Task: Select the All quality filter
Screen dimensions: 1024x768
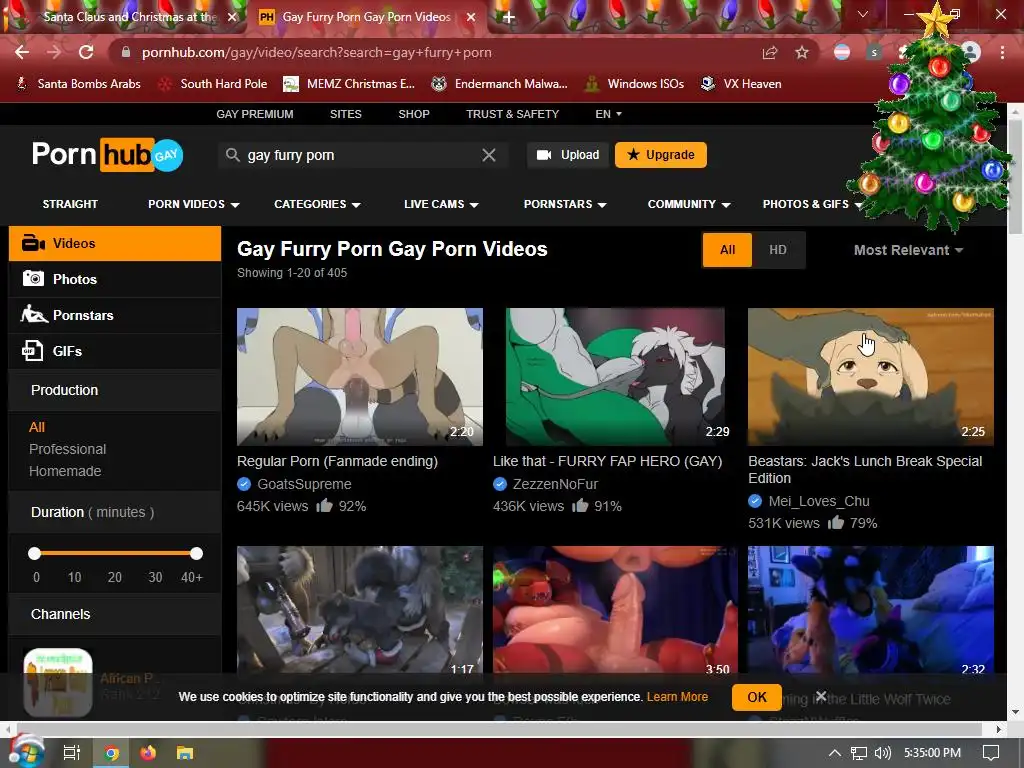Action: pyautogui.click(x=728, y=249)
